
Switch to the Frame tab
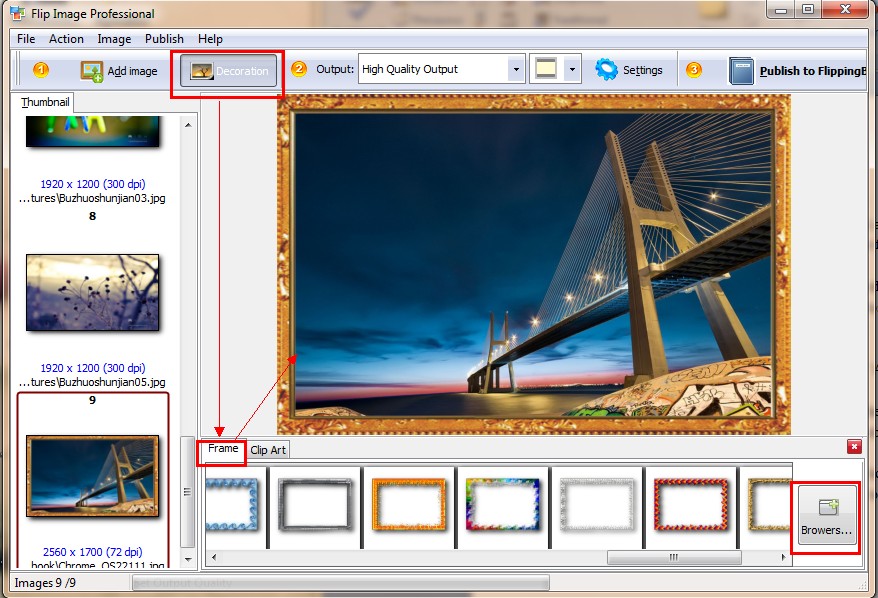pos(223,449)
